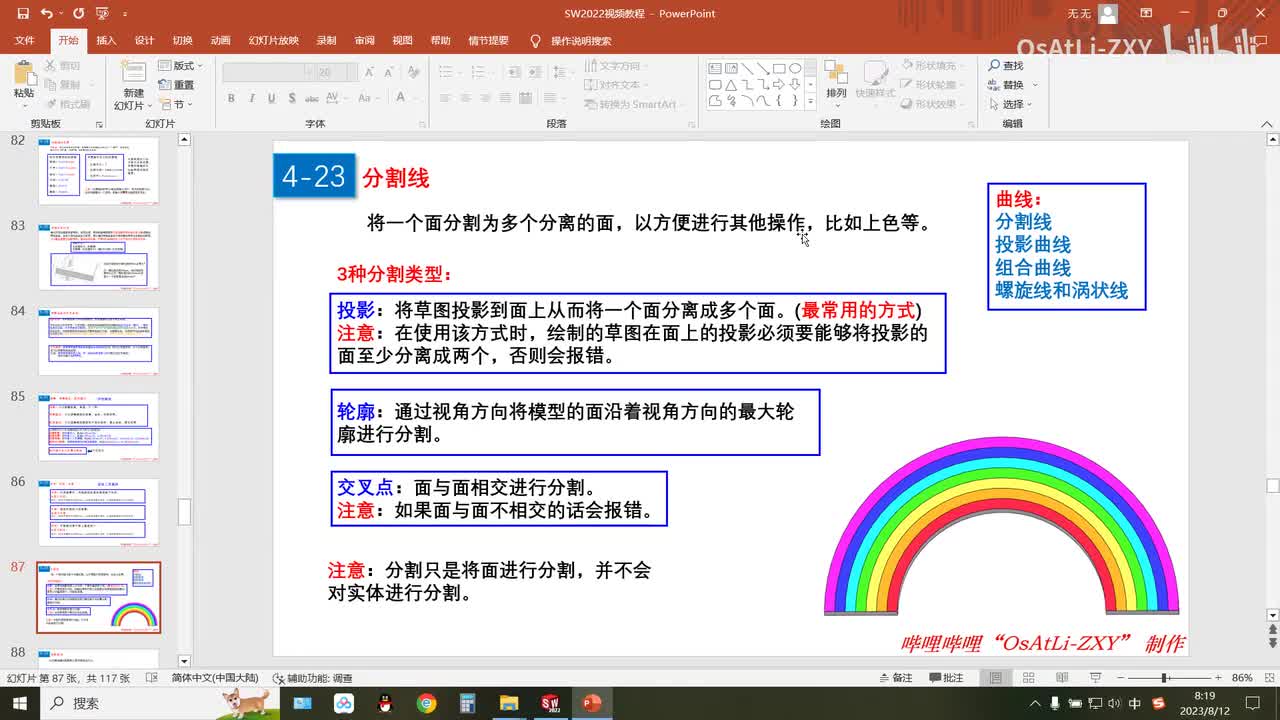The image size is (1280, 720).
Task: Open View (视图) tab
Action: pos(403,41)
